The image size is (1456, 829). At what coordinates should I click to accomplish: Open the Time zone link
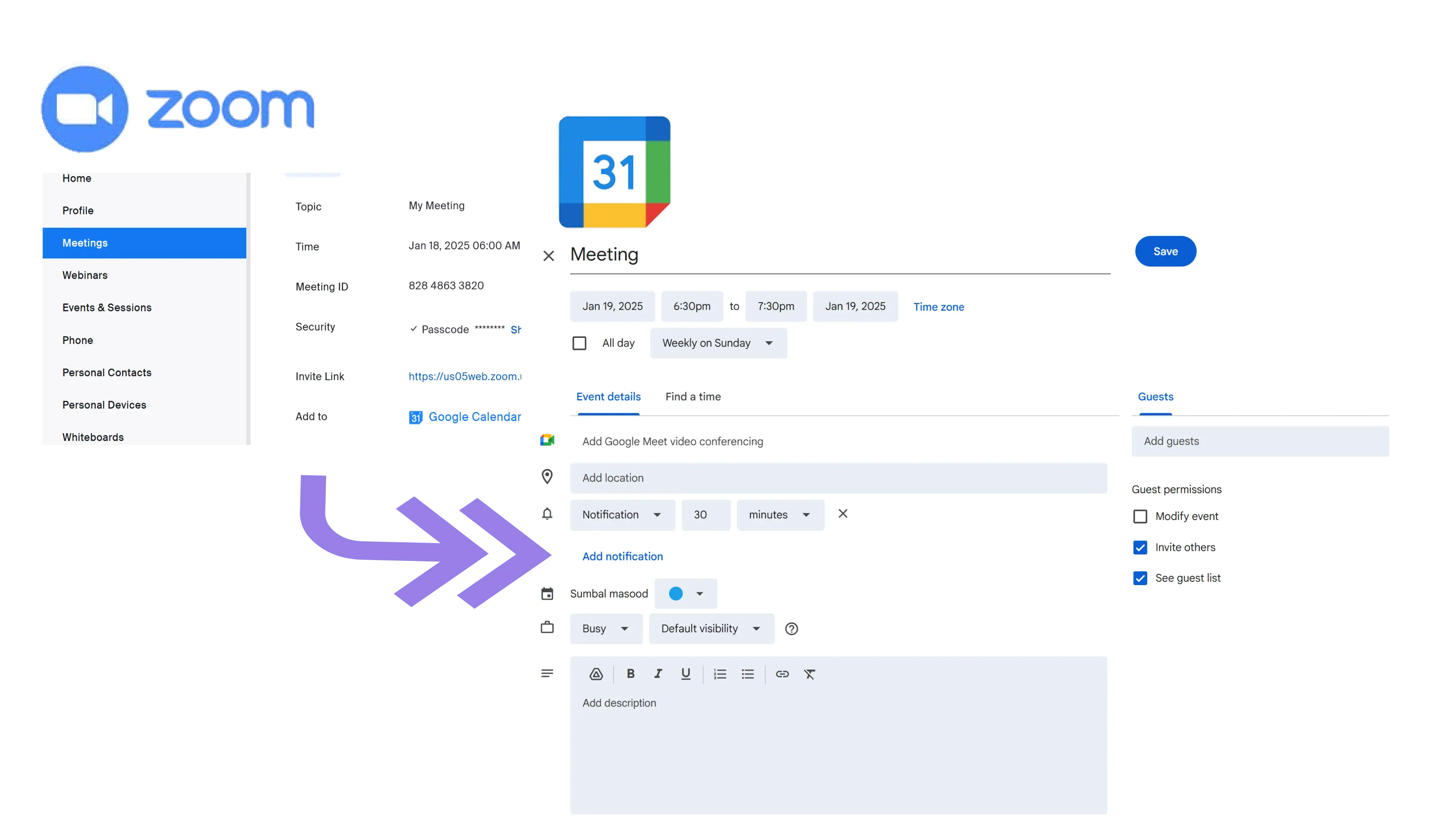pyautogui.click(x=938, y=307)
